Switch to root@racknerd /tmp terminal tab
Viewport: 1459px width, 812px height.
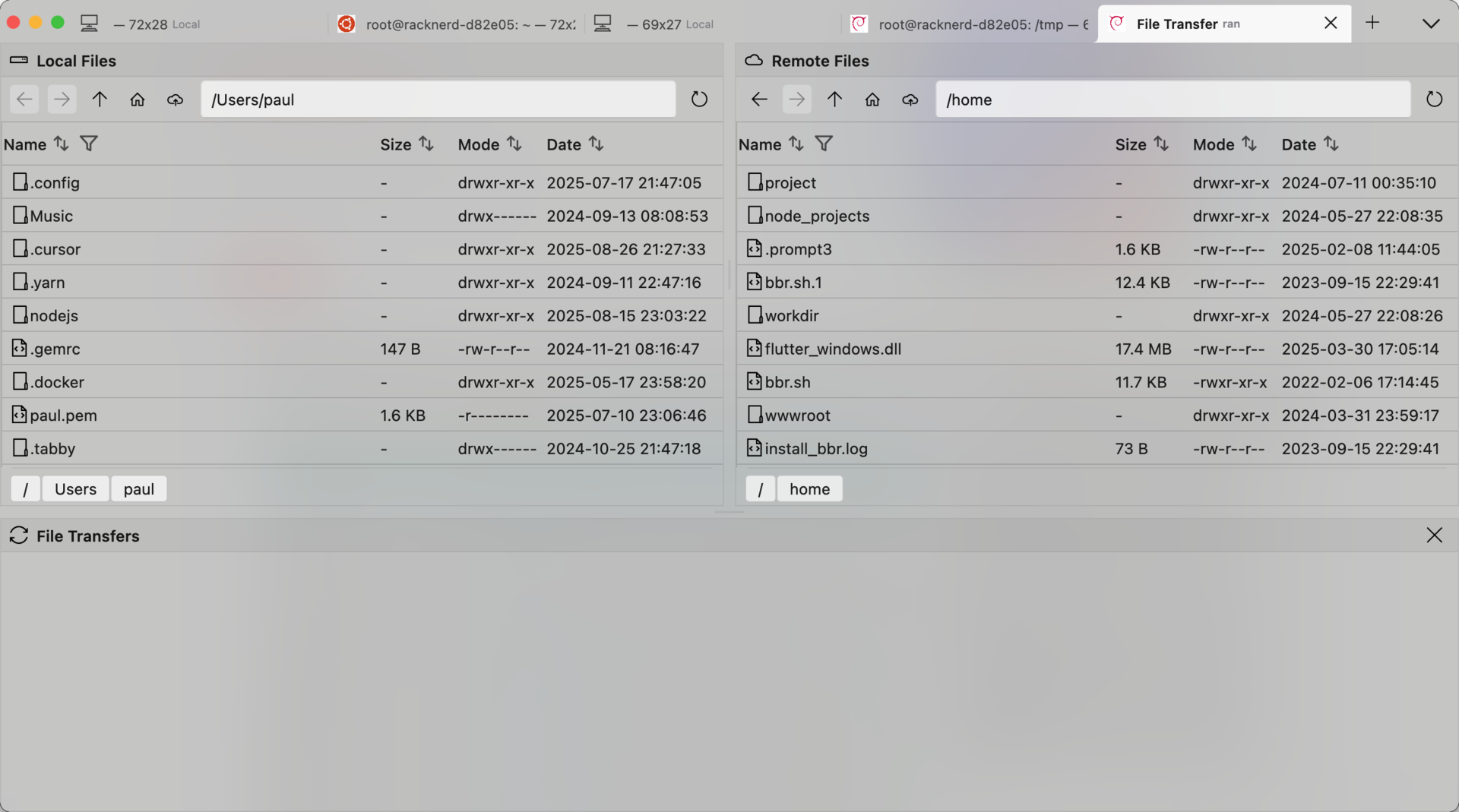coord(971,24)
